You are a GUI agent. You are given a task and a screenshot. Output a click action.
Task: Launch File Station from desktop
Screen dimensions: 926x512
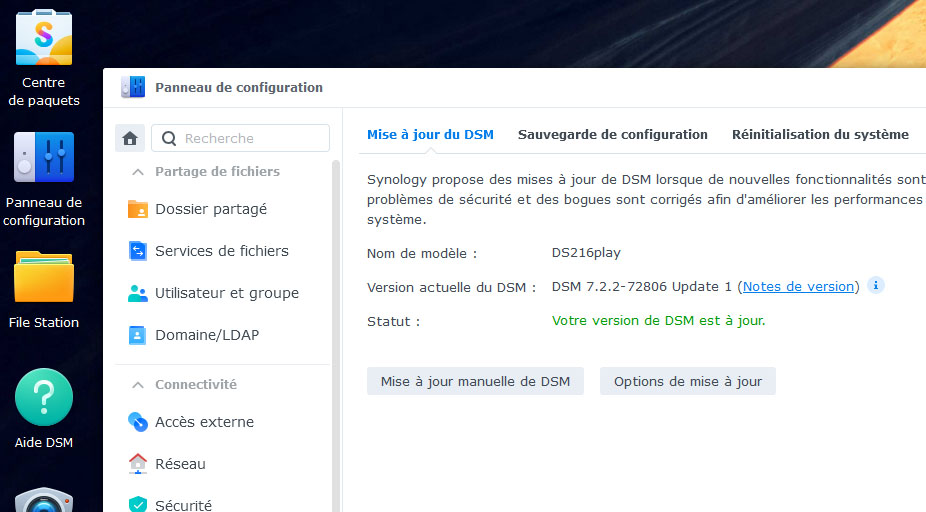43,280
